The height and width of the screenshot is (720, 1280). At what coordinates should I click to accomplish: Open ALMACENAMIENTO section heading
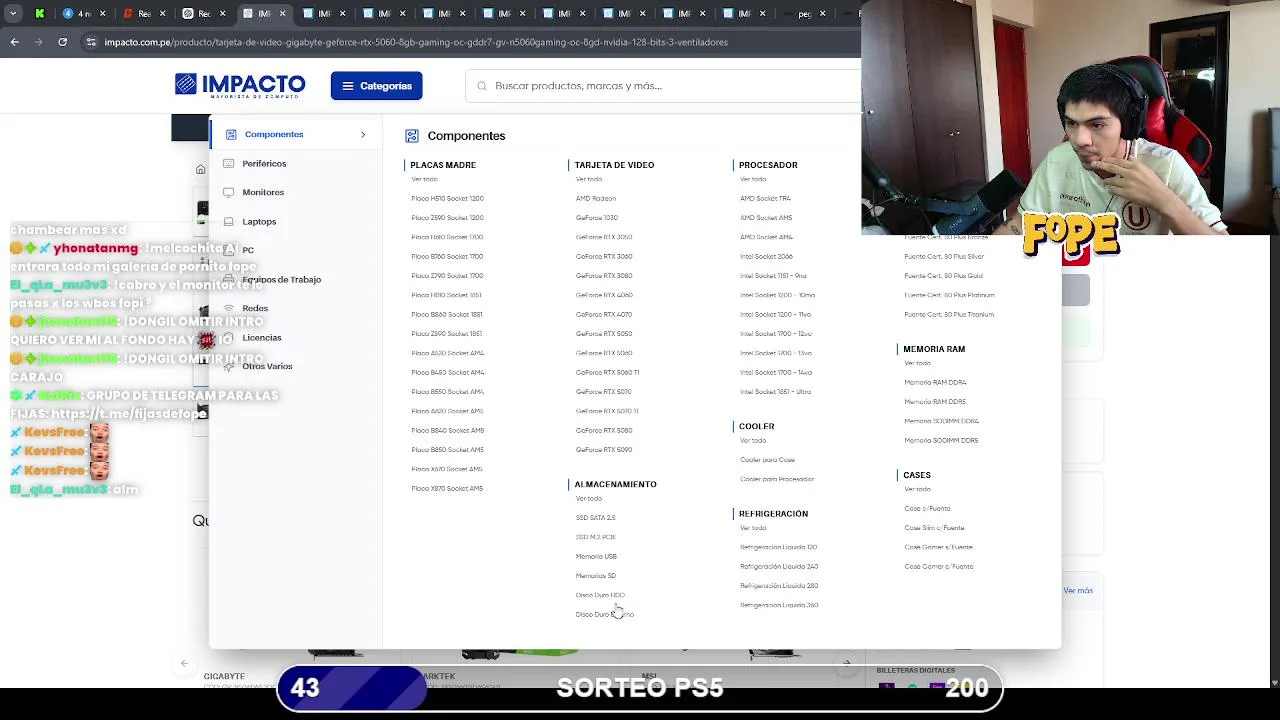coord(615,484)
